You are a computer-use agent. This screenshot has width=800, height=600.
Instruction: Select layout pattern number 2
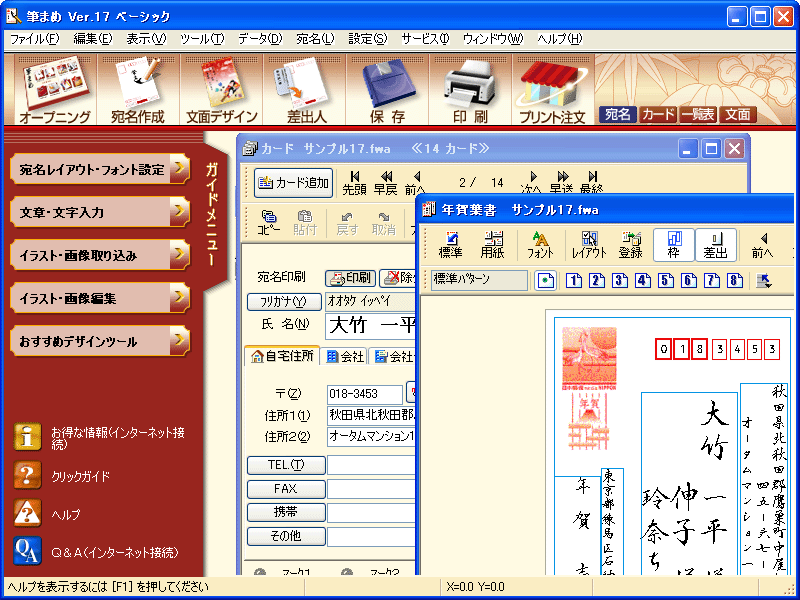pos(597,281)
